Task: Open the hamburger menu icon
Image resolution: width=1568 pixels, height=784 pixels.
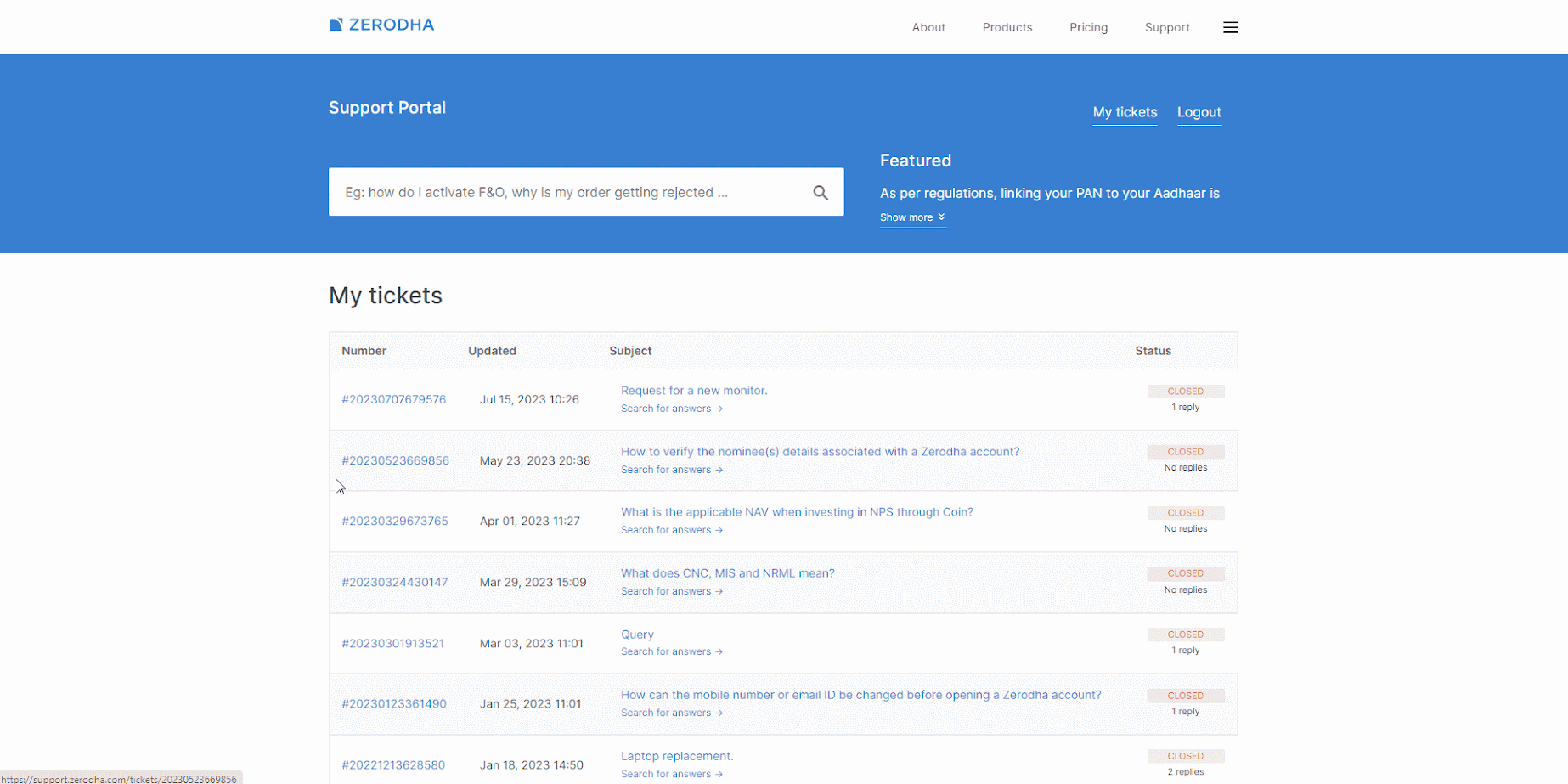Action: coord(1230,27)
